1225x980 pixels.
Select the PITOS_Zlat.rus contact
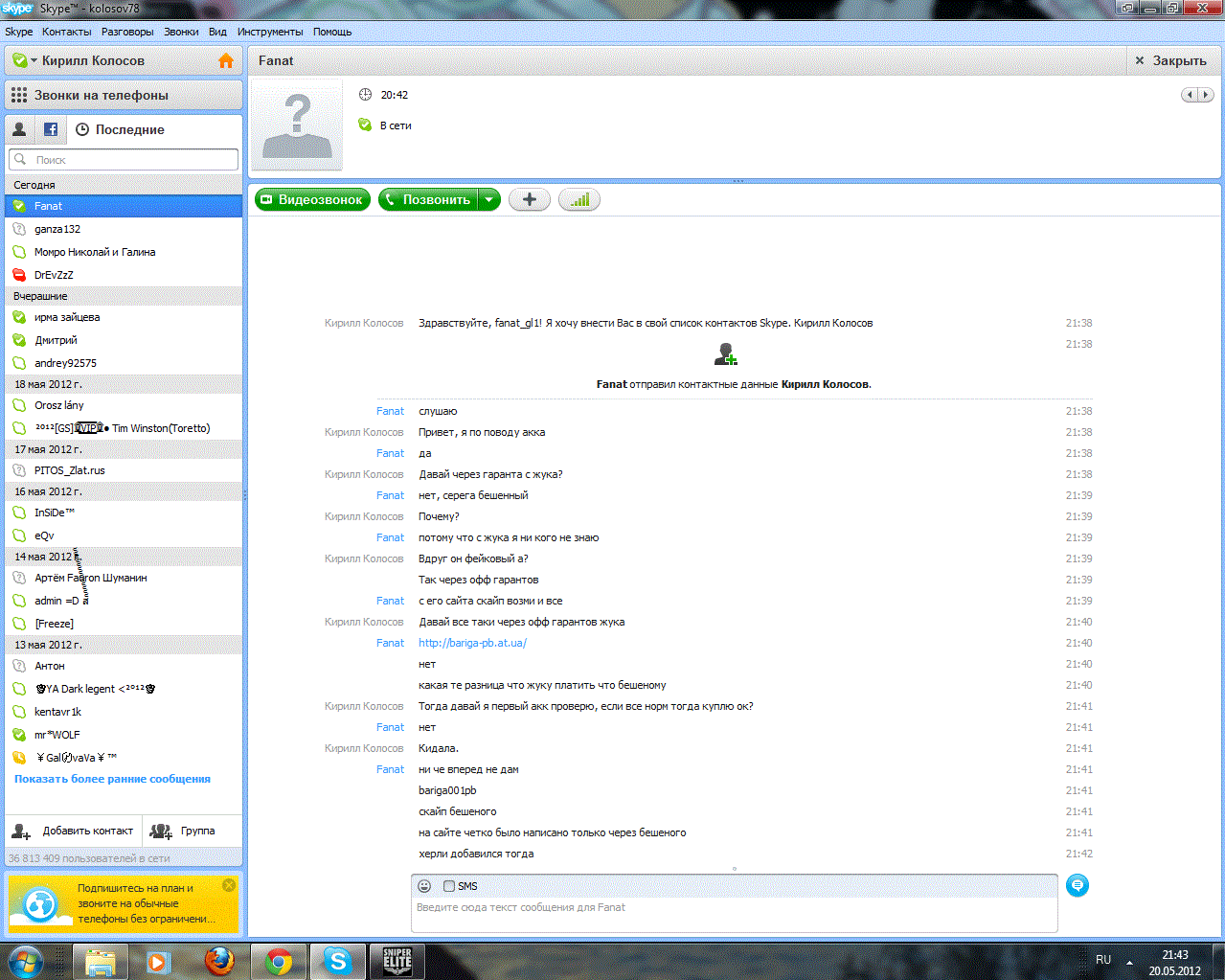pyautogui.click(x=124, y=470)
